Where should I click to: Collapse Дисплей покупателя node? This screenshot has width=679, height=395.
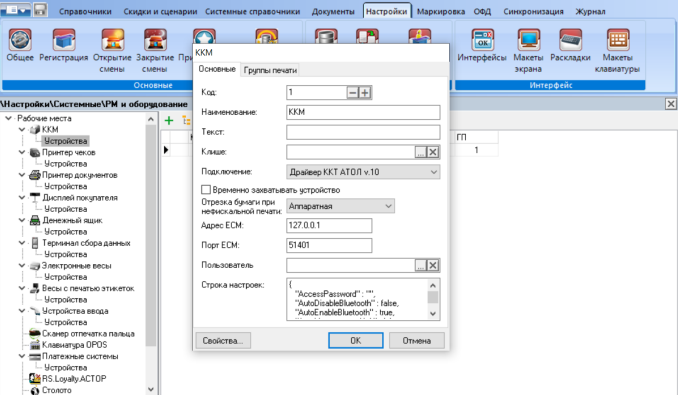(22, 198)
